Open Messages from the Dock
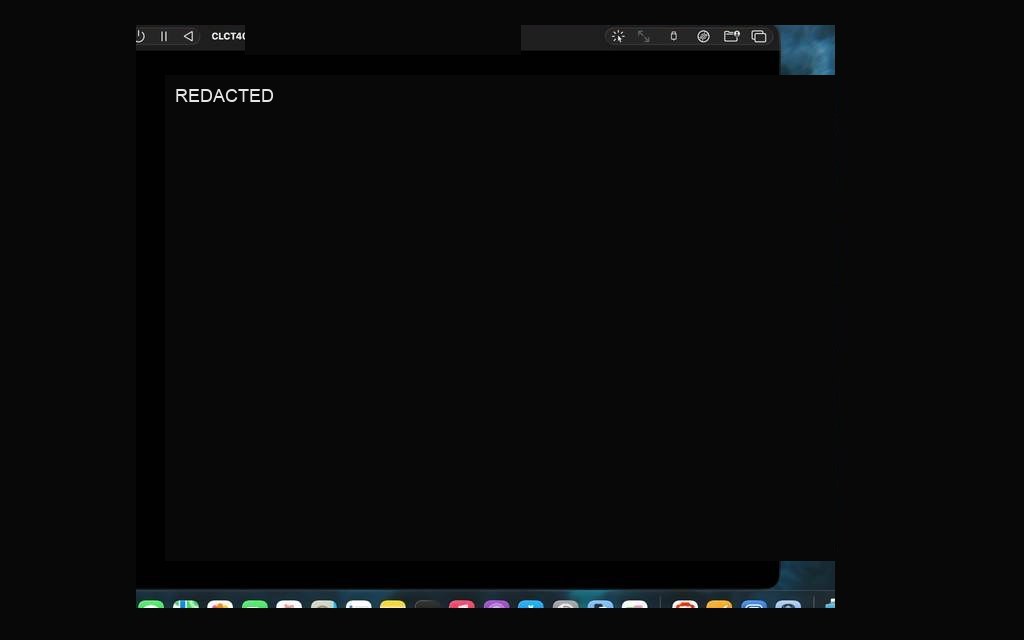This screenshot has height=640, width=1024. 151,604
